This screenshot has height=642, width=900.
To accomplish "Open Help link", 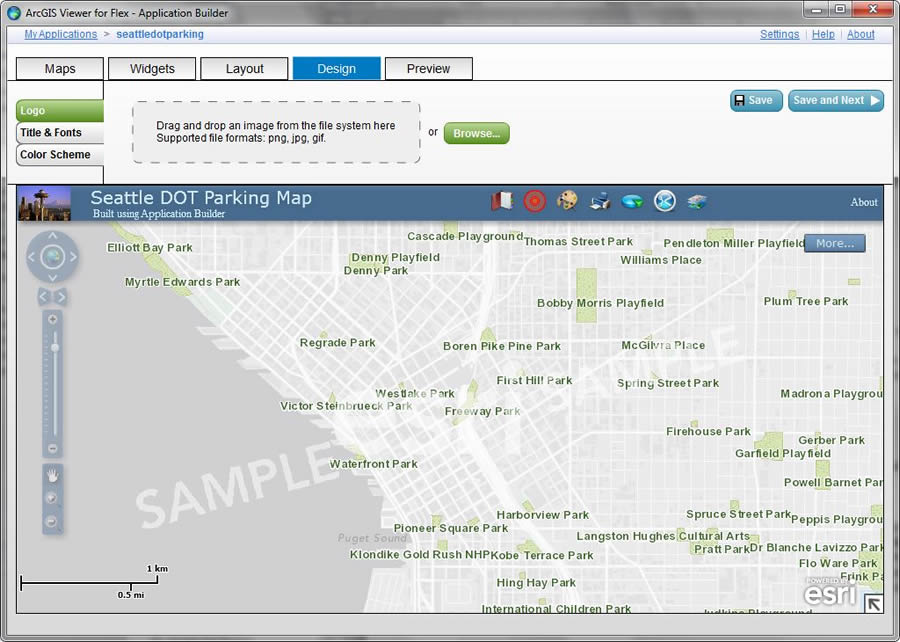I will coord(823,34).
